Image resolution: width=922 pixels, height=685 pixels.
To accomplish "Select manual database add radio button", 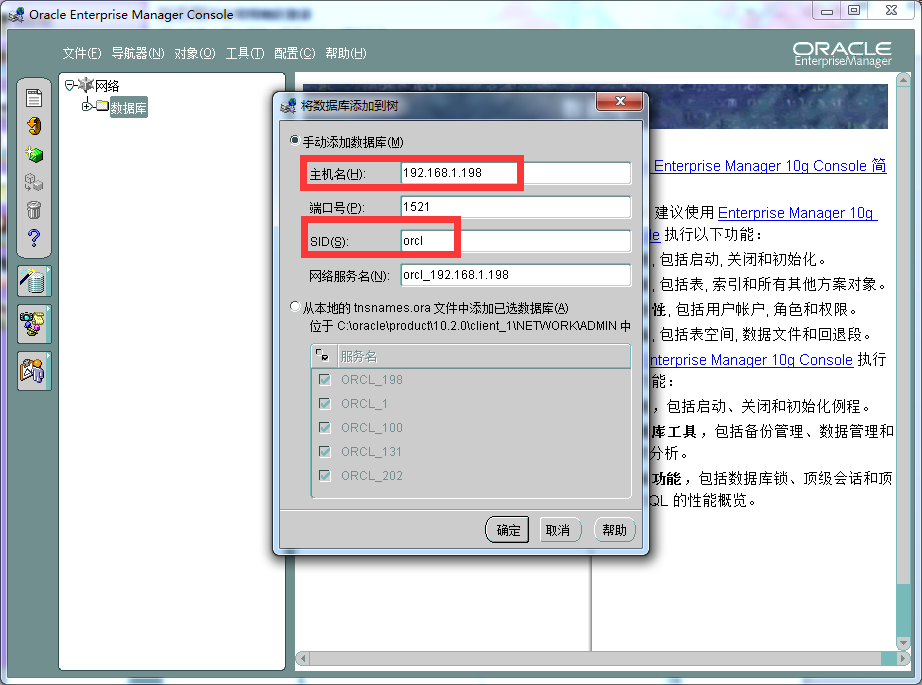I will 295,141.
